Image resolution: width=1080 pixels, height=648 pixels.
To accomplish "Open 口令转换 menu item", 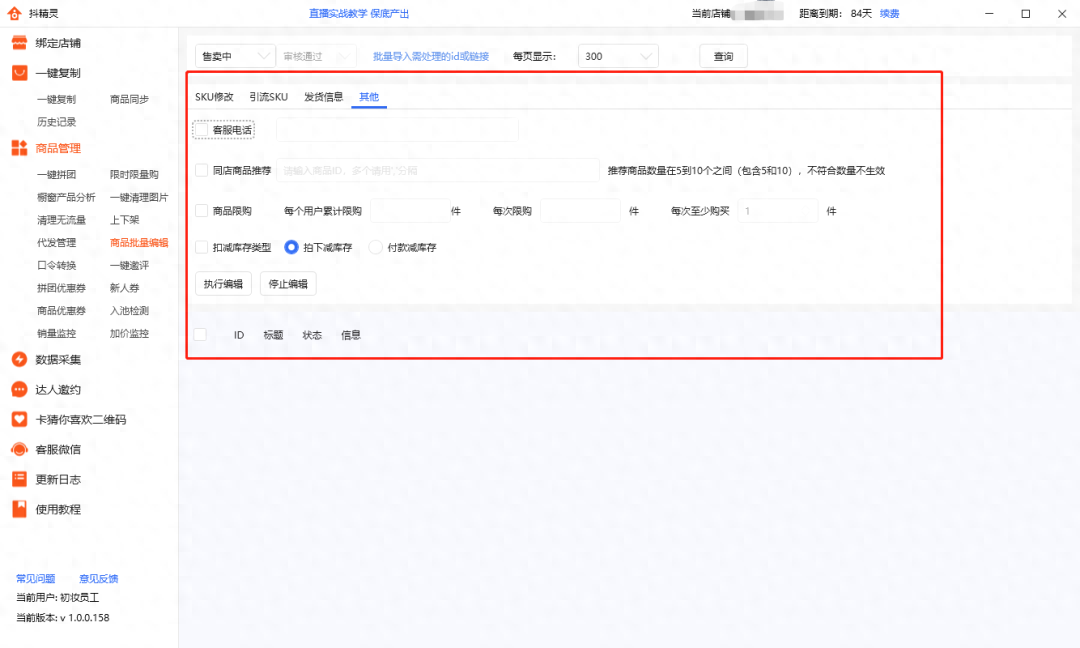I will pyautogui.click(x=56, y=265).
